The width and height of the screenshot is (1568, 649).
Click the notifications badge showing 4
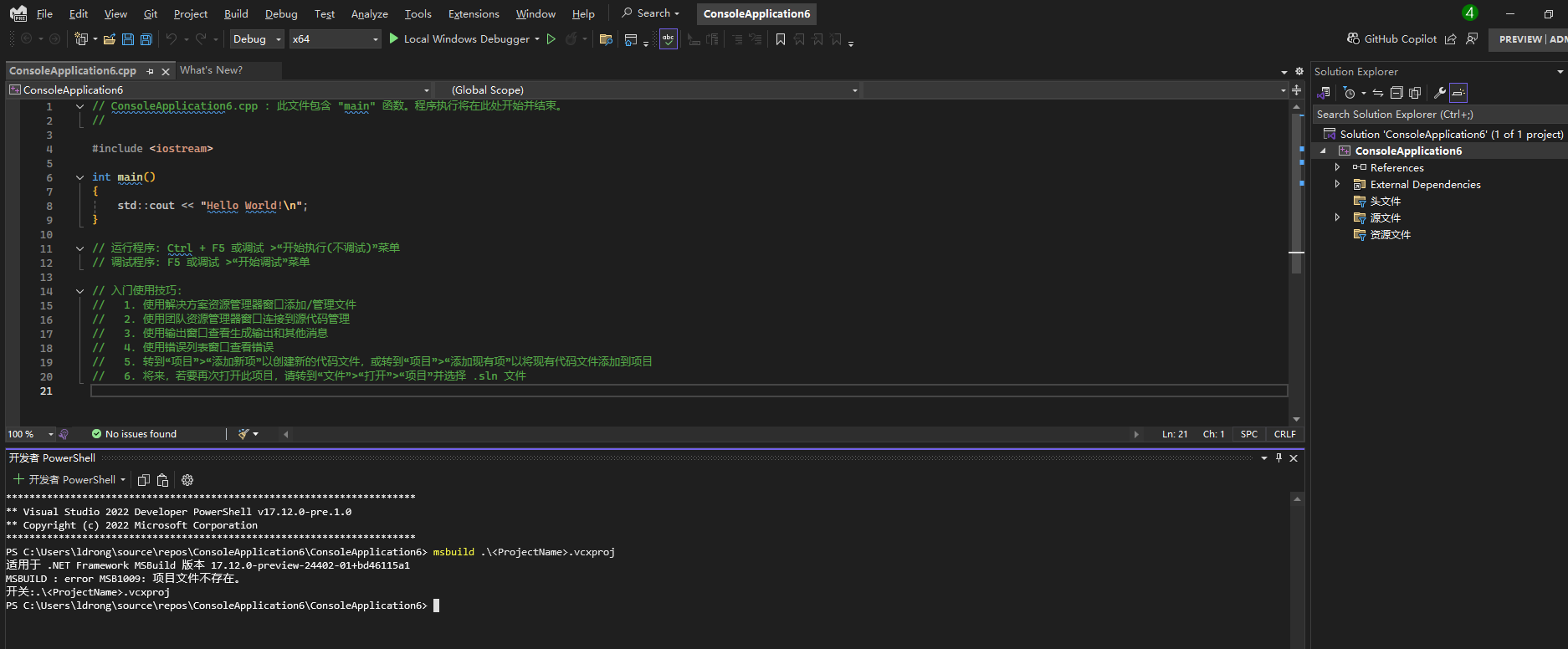(1469, 13)
